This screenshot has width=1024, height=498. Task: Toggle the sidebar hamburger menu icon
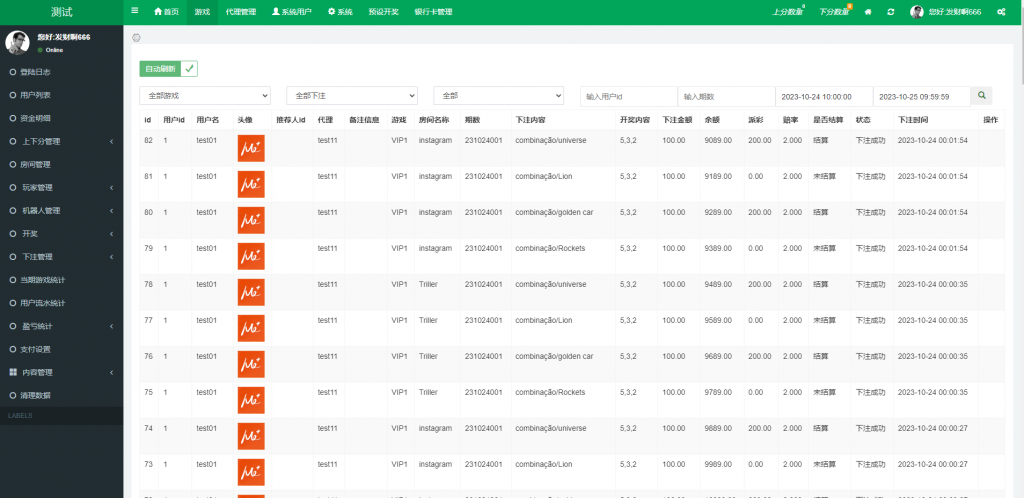click(x=135, y=11)
